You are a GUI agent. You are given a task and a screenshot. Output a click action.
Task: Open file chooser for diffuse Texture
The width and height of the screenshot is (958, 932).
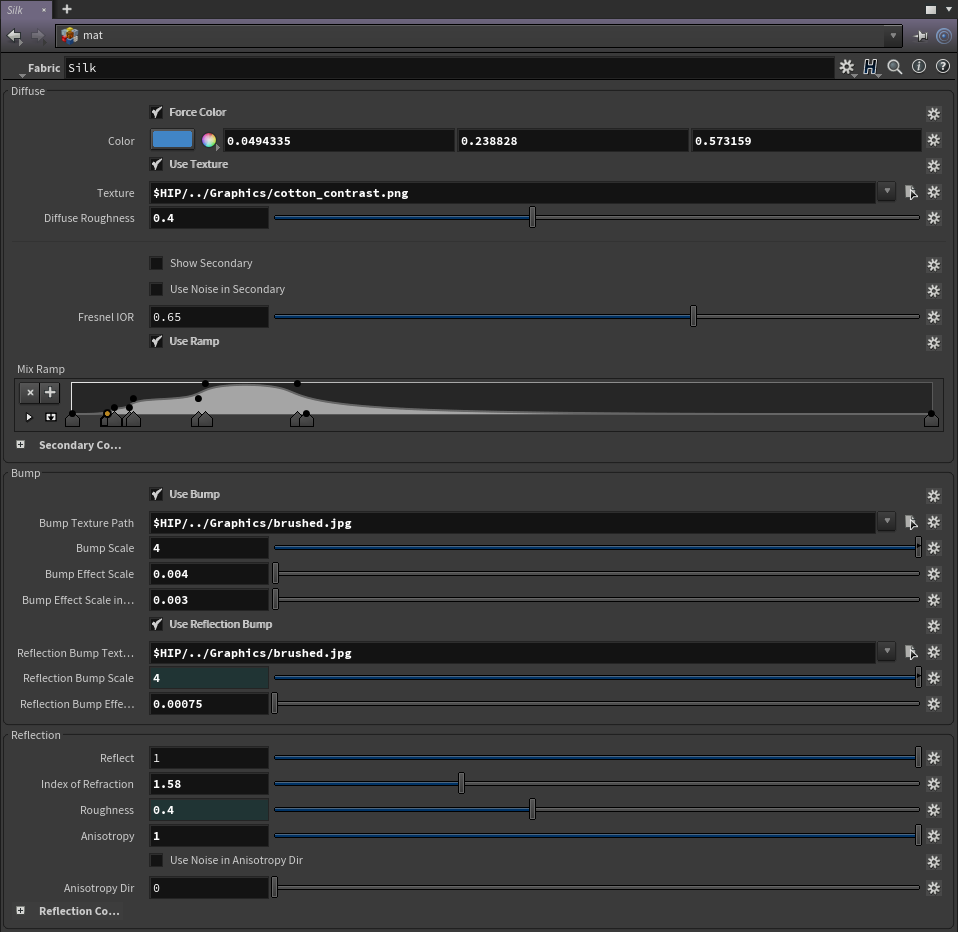pyautogui.click(x=911, y=193)
